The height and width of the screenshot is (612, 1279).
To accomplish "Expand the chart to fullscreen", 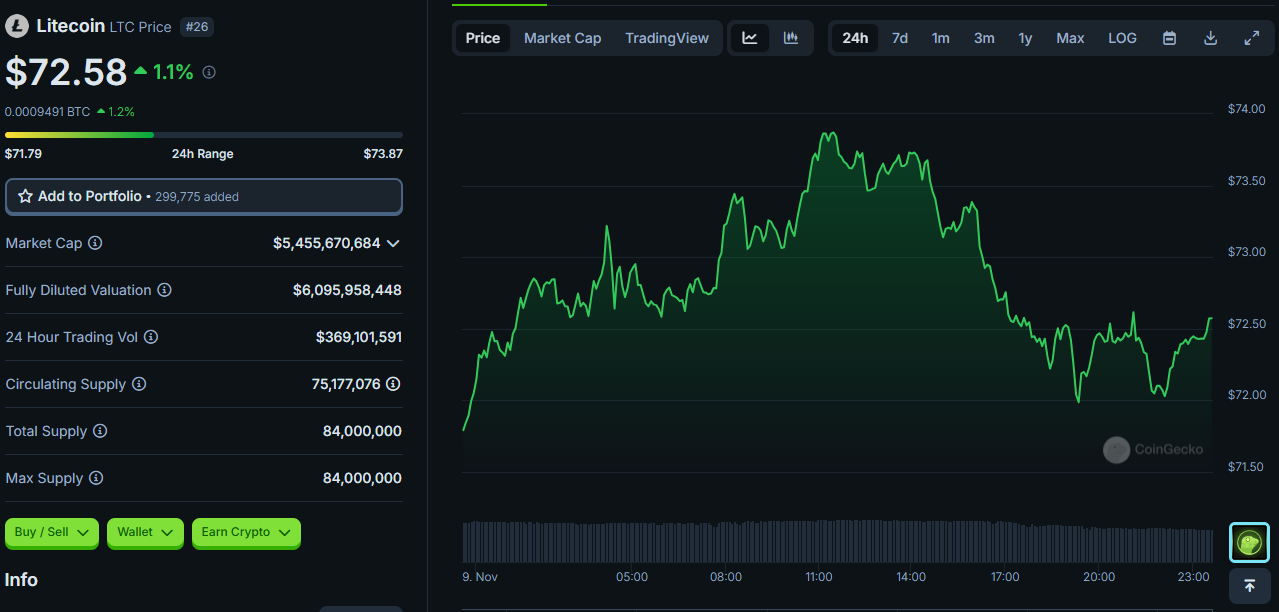I will click(x=1251, y=38).
